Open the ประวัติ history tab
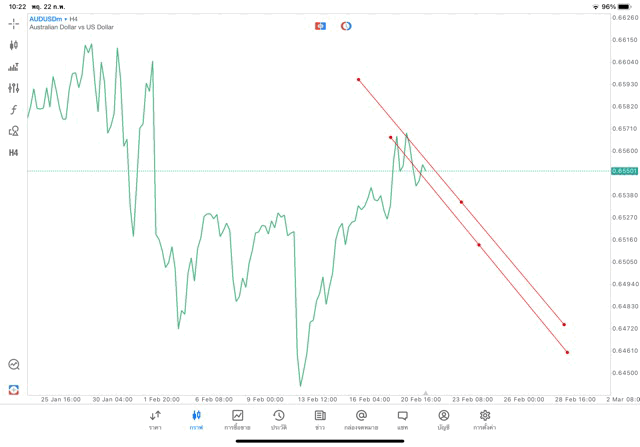This screenshot has width=640, height=447. 278,419
